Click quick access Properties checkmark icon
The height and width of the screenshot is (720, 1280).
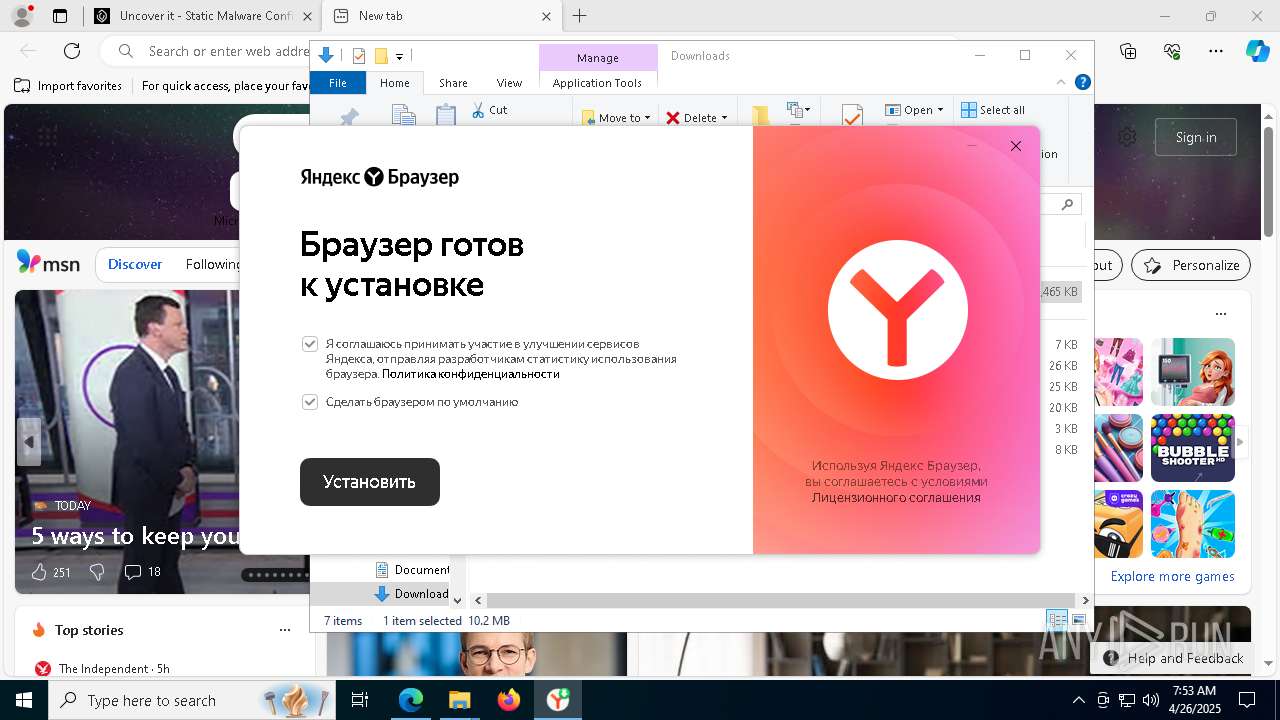point(359,56)
